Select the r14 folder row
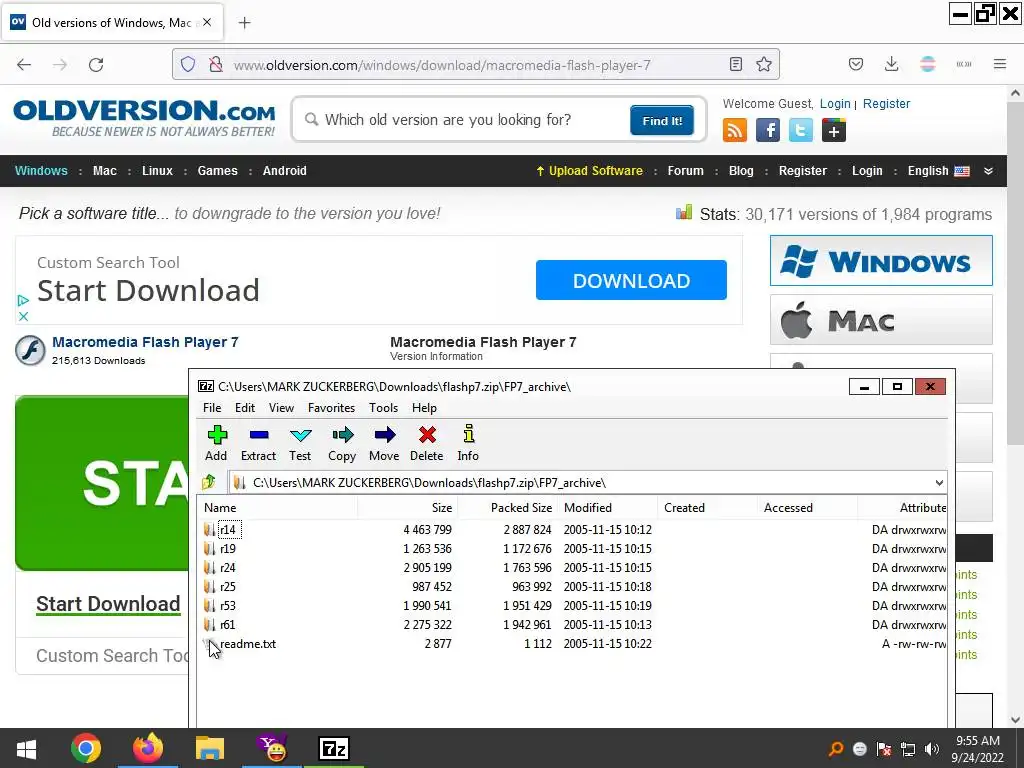The width and height of the screenshot is (1024, 768). 572,530
